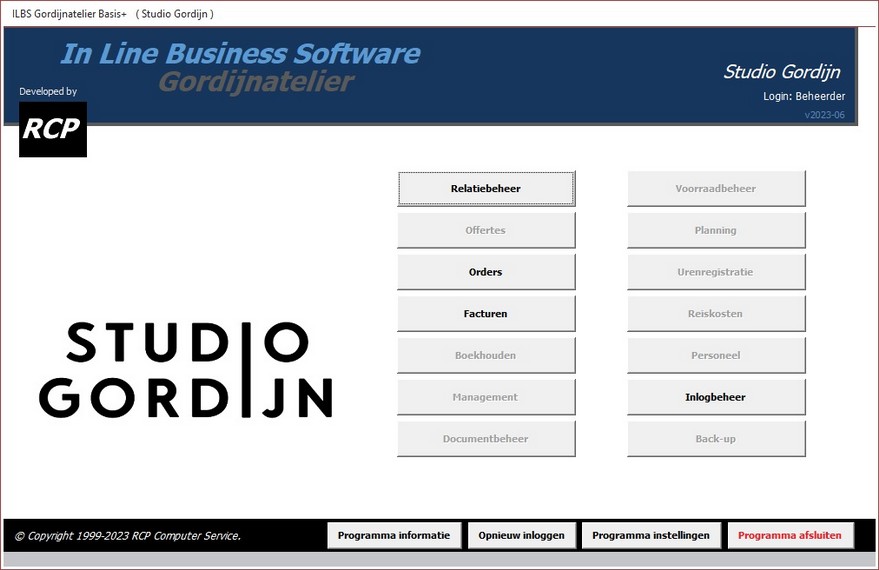
Task: Click the disabled Planning button
Action: click(716, 230)
